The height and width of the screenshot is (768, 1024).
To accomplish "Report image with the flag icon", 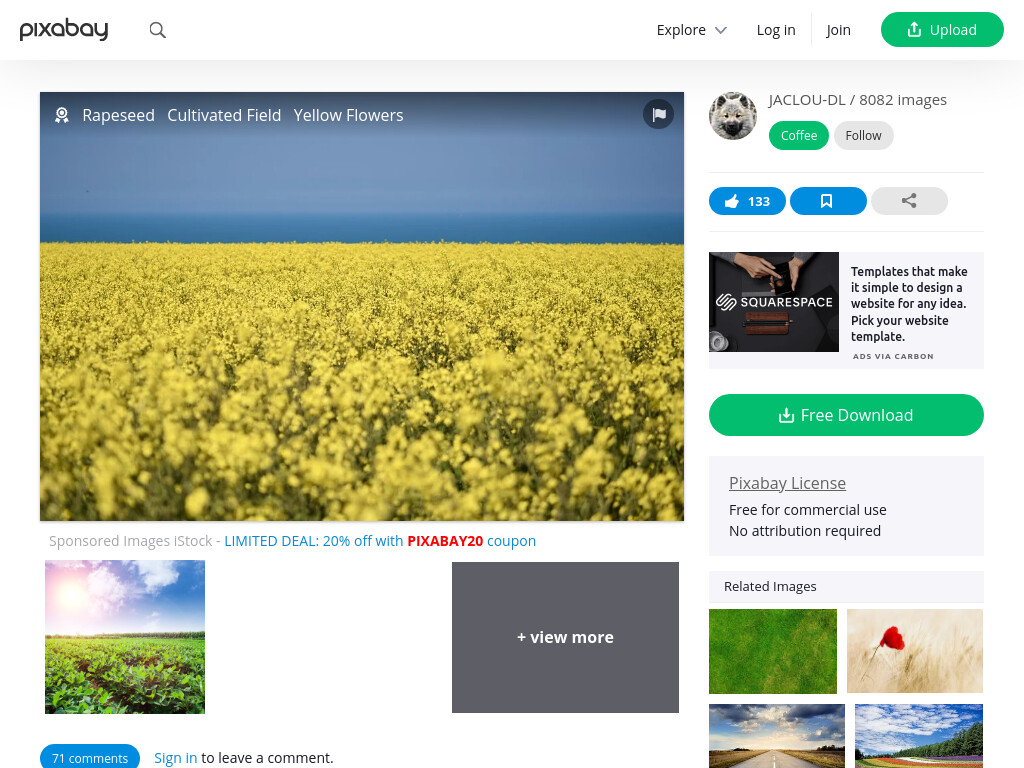I will pos(658,114).
